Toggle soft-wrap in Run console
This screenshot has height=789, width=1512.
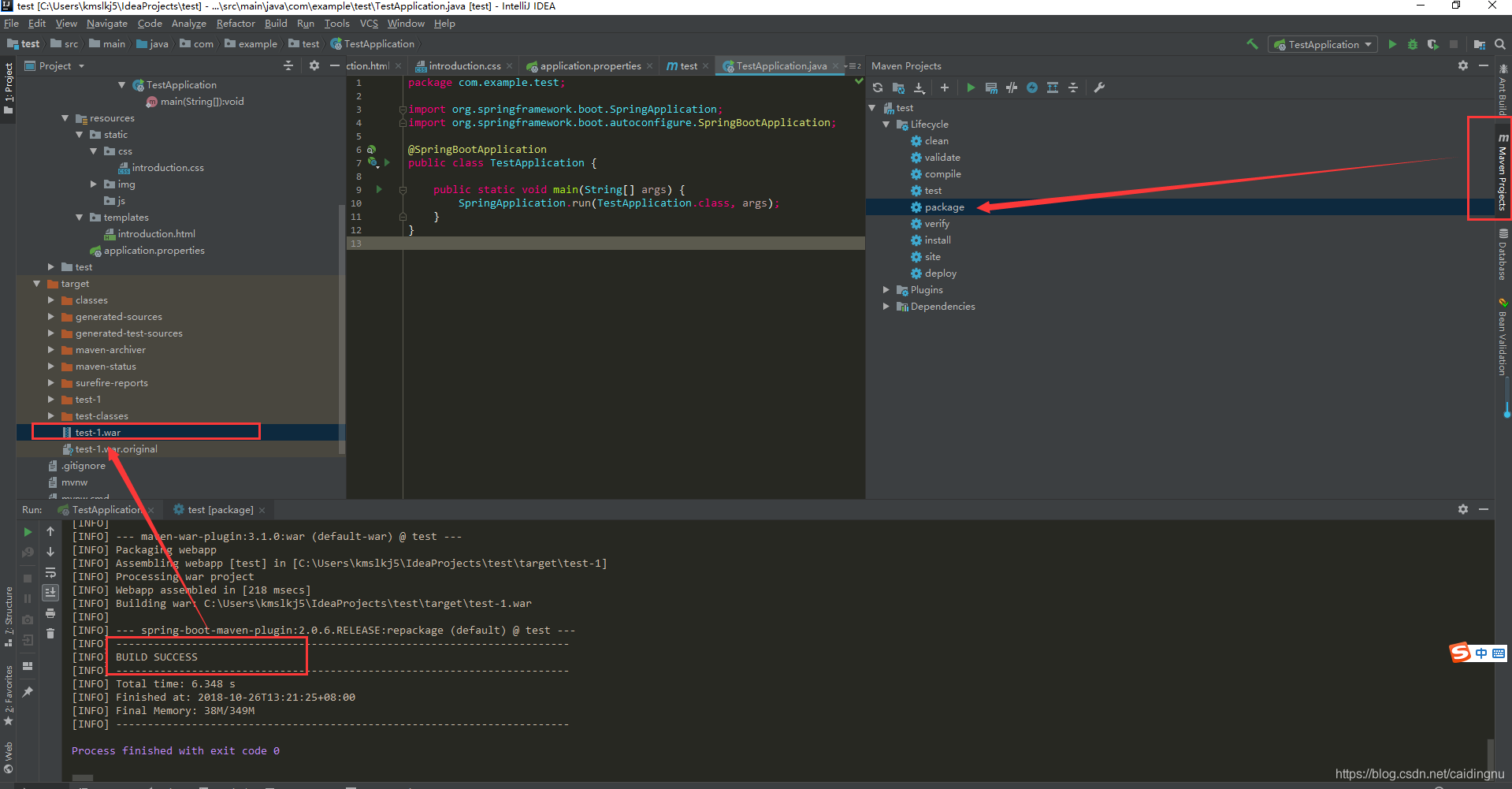[50, 572]
